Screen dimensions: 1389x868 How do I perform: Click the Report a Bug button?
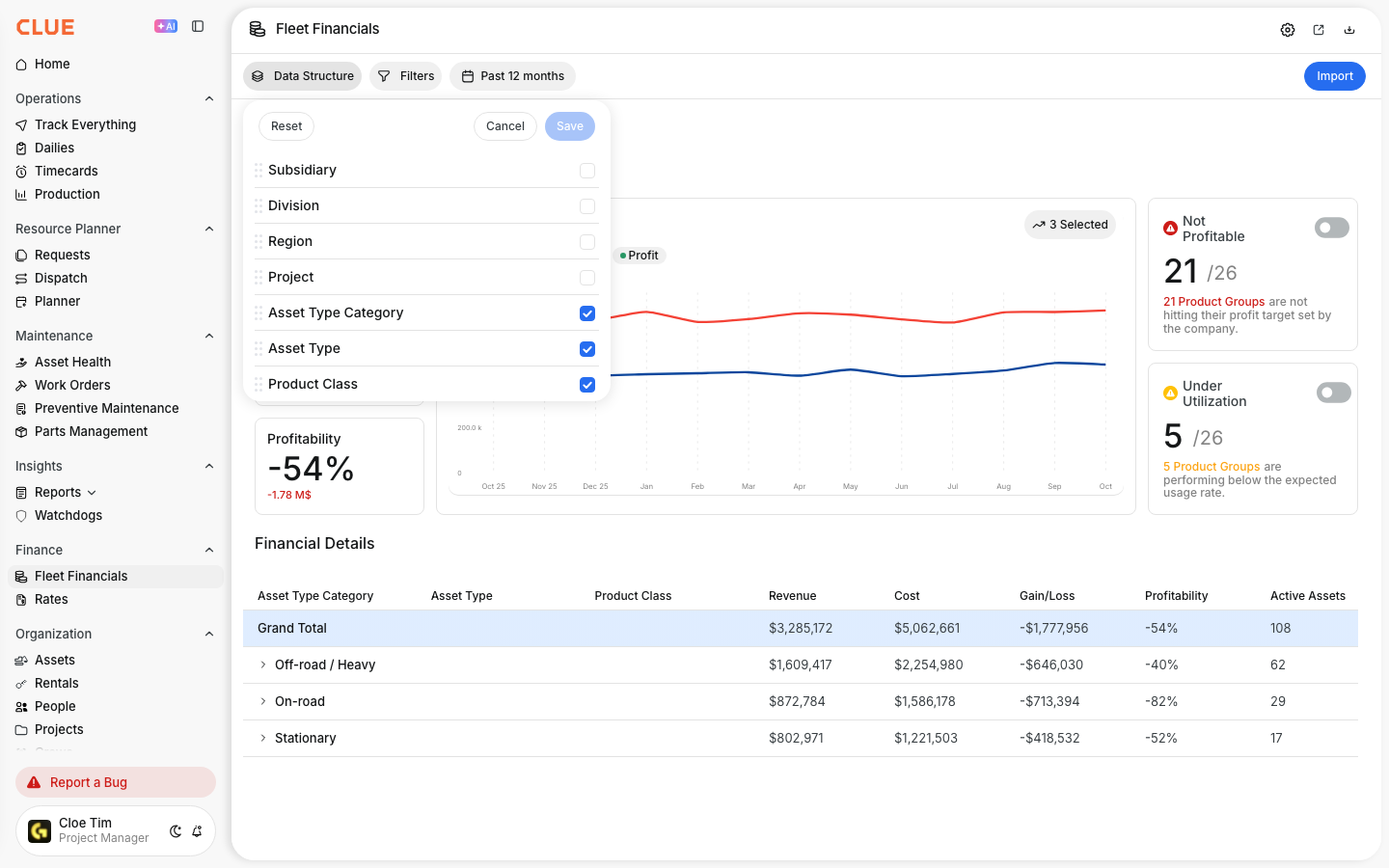(x=116, y=782)
